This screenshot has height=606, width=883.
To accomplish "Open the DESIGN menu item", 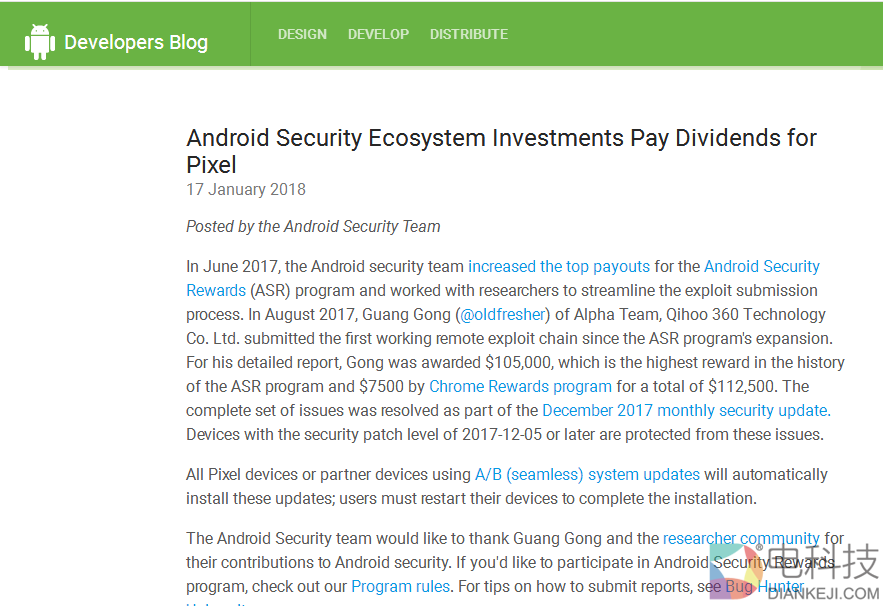I will click(x=302, y=34).
